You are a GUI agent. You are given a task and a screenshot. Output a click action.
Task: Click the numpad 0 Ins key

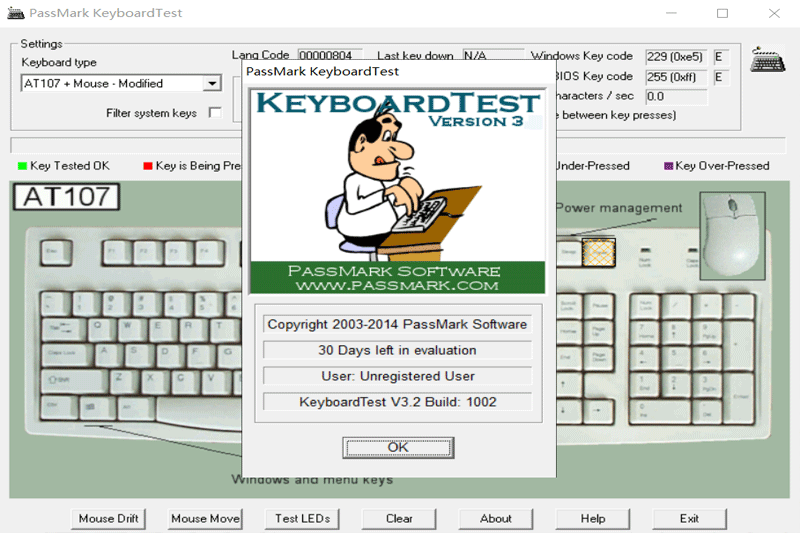tap(661, 411)
